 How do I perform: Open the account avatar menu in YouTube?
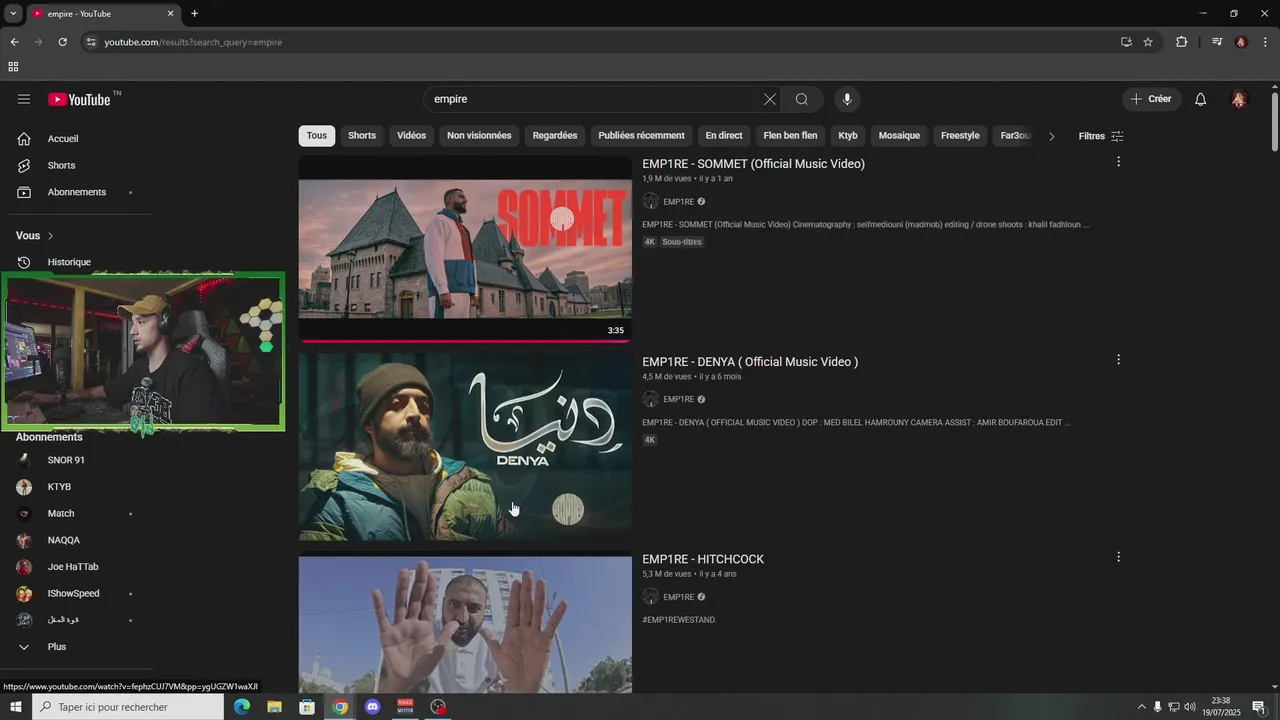pyautogui.click(x=1239, y=99)
